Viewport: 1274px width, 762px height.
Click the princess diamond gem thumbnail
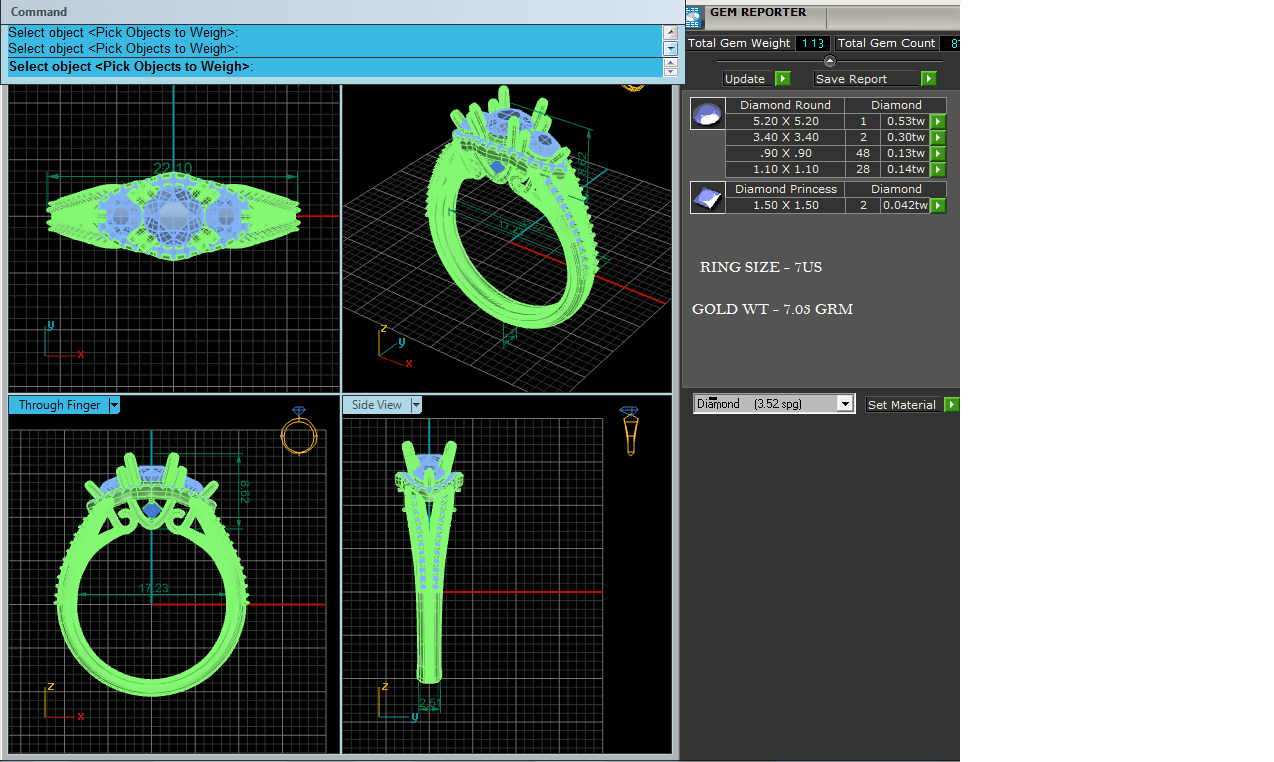pyautogui.click(x=707, y=198)
